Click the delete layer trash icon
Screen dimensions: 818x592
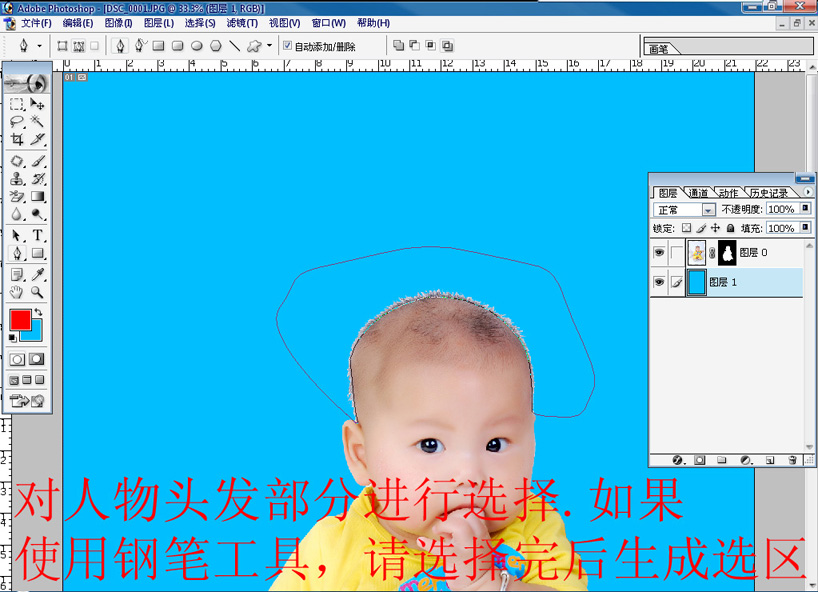click(792, 459)
